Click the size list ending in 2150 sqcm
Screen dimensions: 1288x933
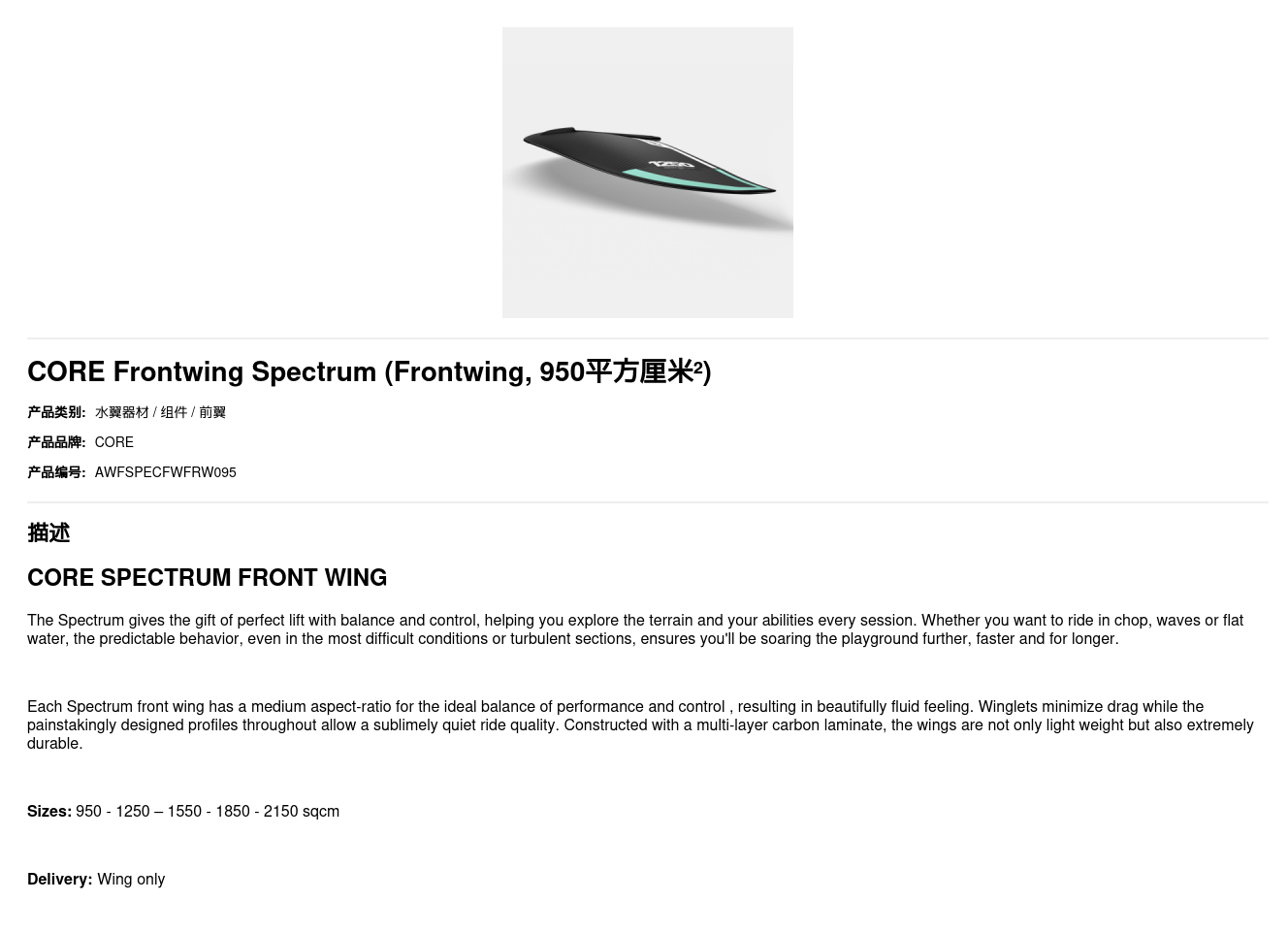point(208,812)
